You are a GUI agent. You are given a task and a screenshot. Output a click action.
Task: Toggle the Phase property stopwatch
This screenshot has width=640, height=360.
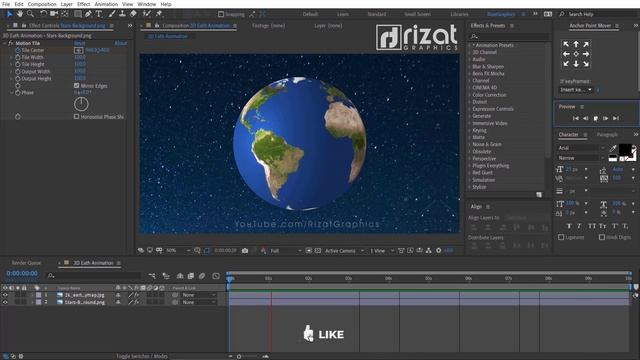pos(18,93)
